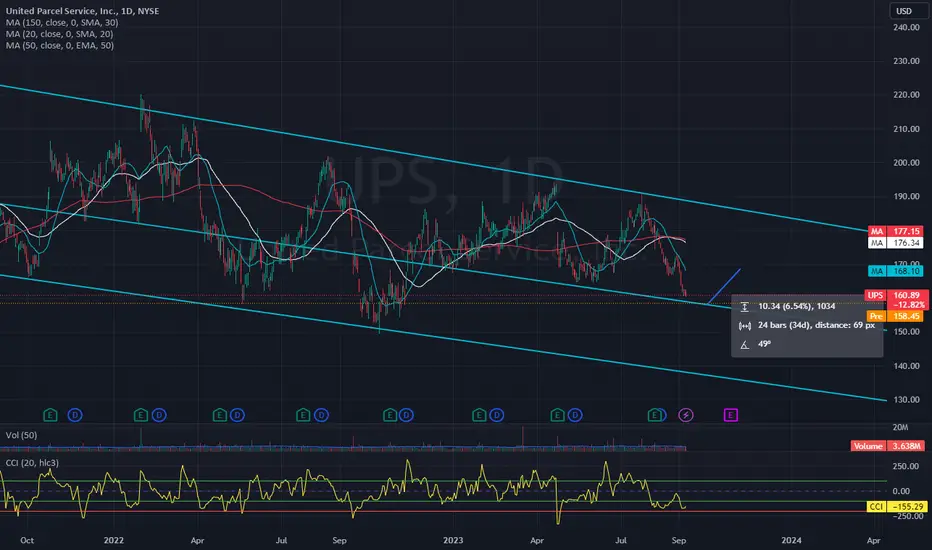The width and height of the screenshot is (932, 550).
Task: Click the 10.34 (6.54%) measurement readout
Action: [796, 306]
